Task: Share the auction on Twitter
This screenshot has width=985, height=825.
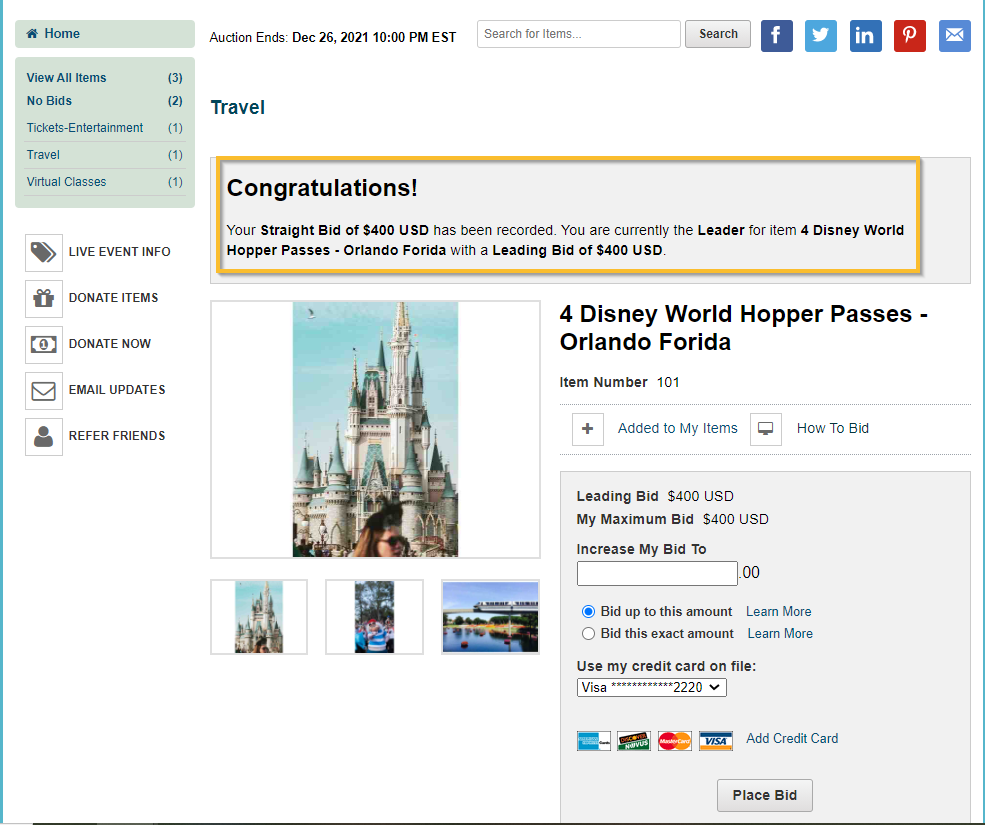Action: tap(821, 36)
